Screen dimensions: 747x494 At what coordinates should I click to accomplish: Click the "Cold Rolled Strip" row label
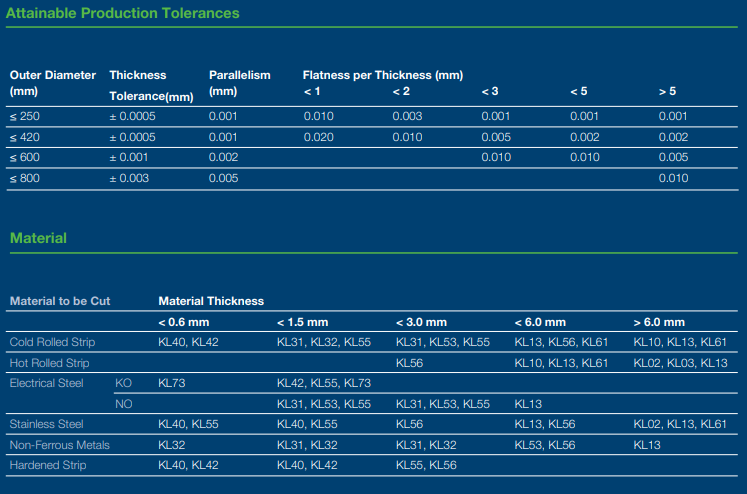point(52,342)
